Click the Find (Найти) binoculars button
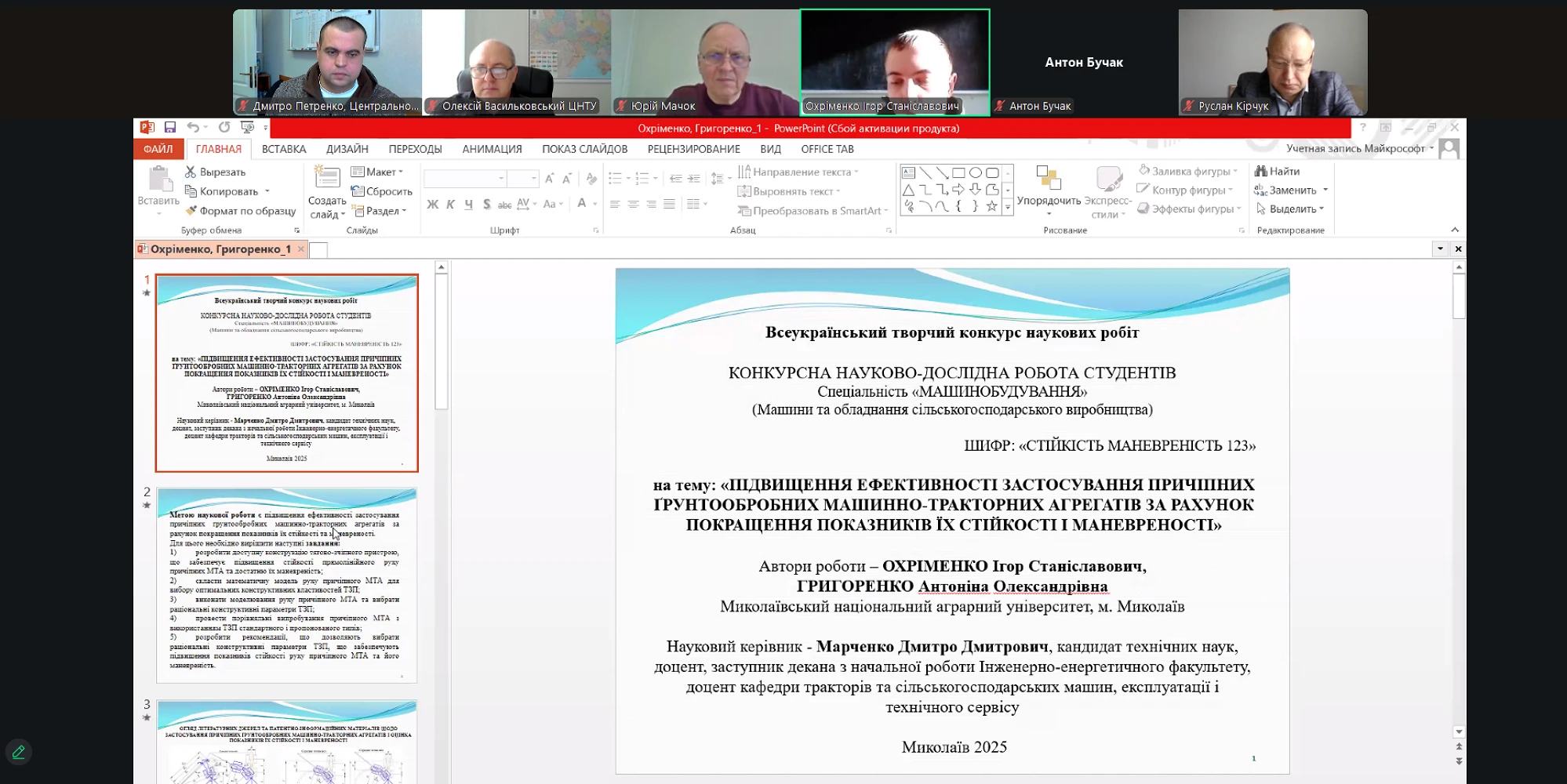This screenshot has width=1567, height=784. (1277, 171)
